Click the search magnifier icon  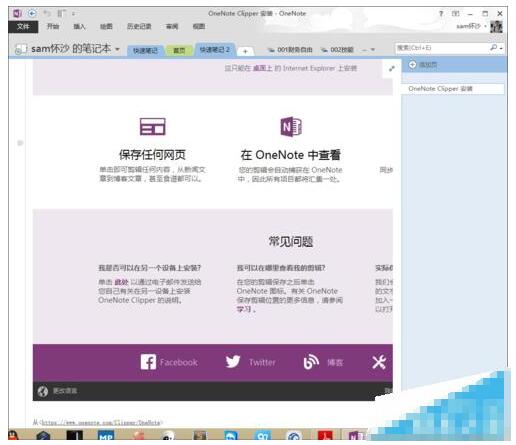pyautogui.click(x=494, y=48)
